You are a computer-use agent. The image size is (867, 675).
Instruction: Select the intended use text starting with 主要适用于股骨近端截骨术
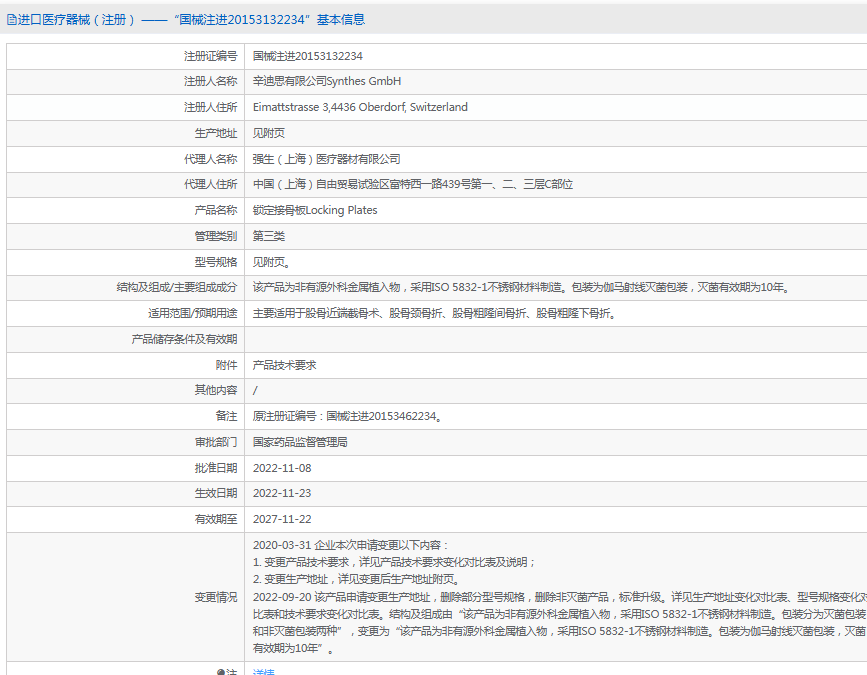tap(435, 313)
